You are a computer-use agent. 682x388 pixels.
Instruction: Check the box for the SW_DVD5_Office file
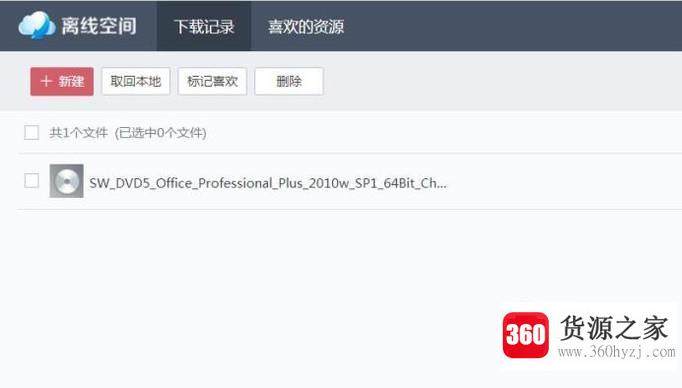(x=31, y=181)
